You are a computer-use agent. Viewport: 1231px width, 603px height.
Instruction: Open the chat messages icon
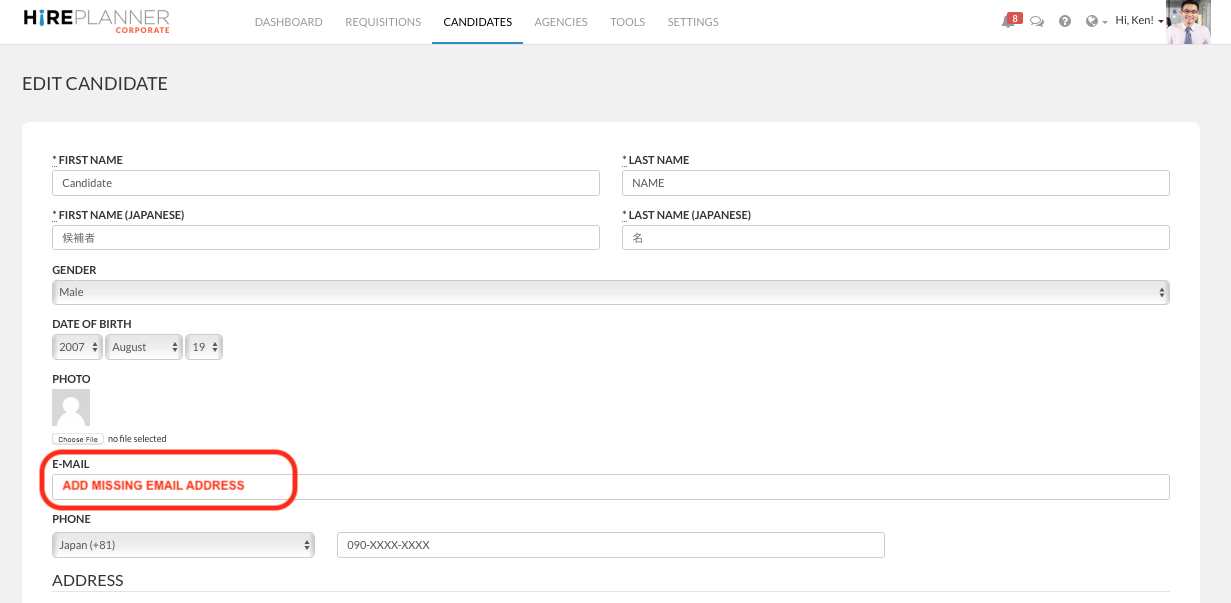pyautogui.click(x=1037, y=21)
